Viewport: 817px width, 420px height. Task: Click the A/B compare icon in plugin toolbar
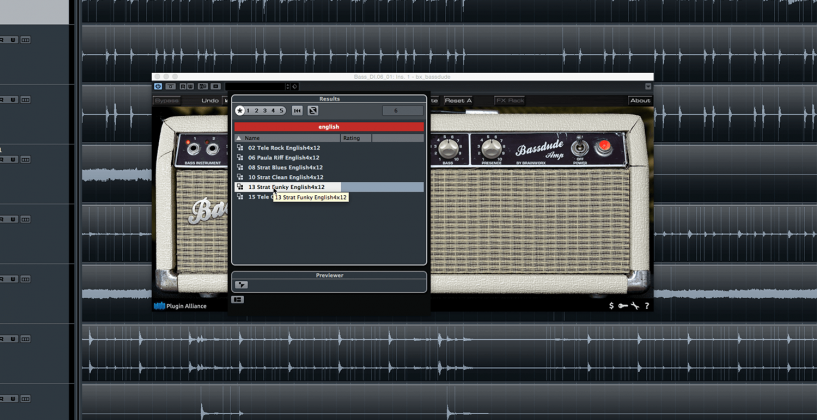point(203,87)
